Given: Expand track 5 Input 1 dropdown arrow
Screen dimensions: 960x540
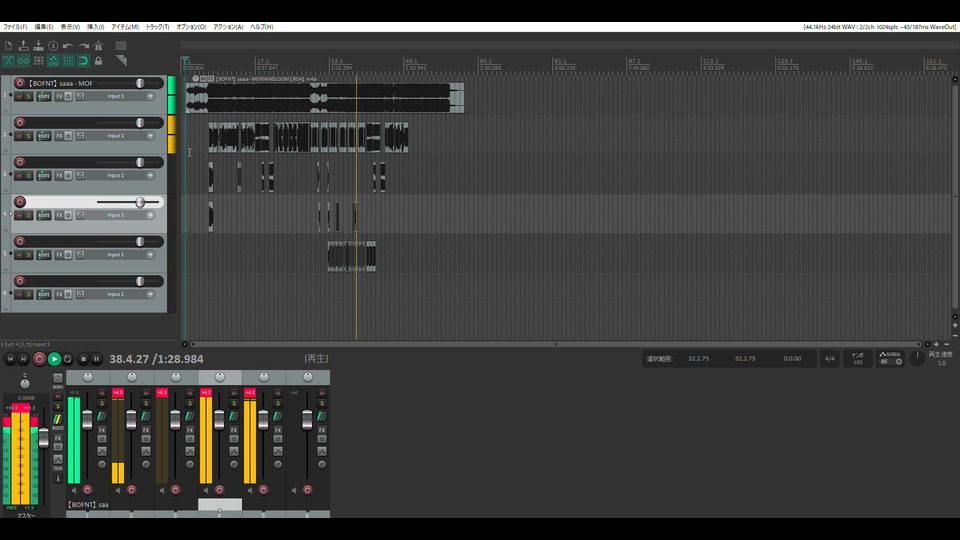Looking at the screenshot, I should (x=150, y=255).
